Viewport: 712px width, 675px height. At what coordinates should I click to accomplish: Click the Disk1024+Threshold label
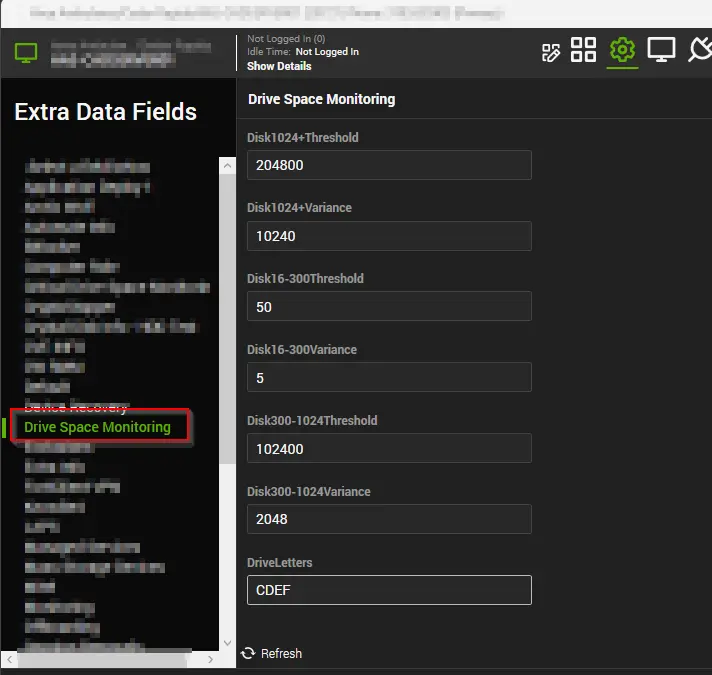click(x=302, y=138)
